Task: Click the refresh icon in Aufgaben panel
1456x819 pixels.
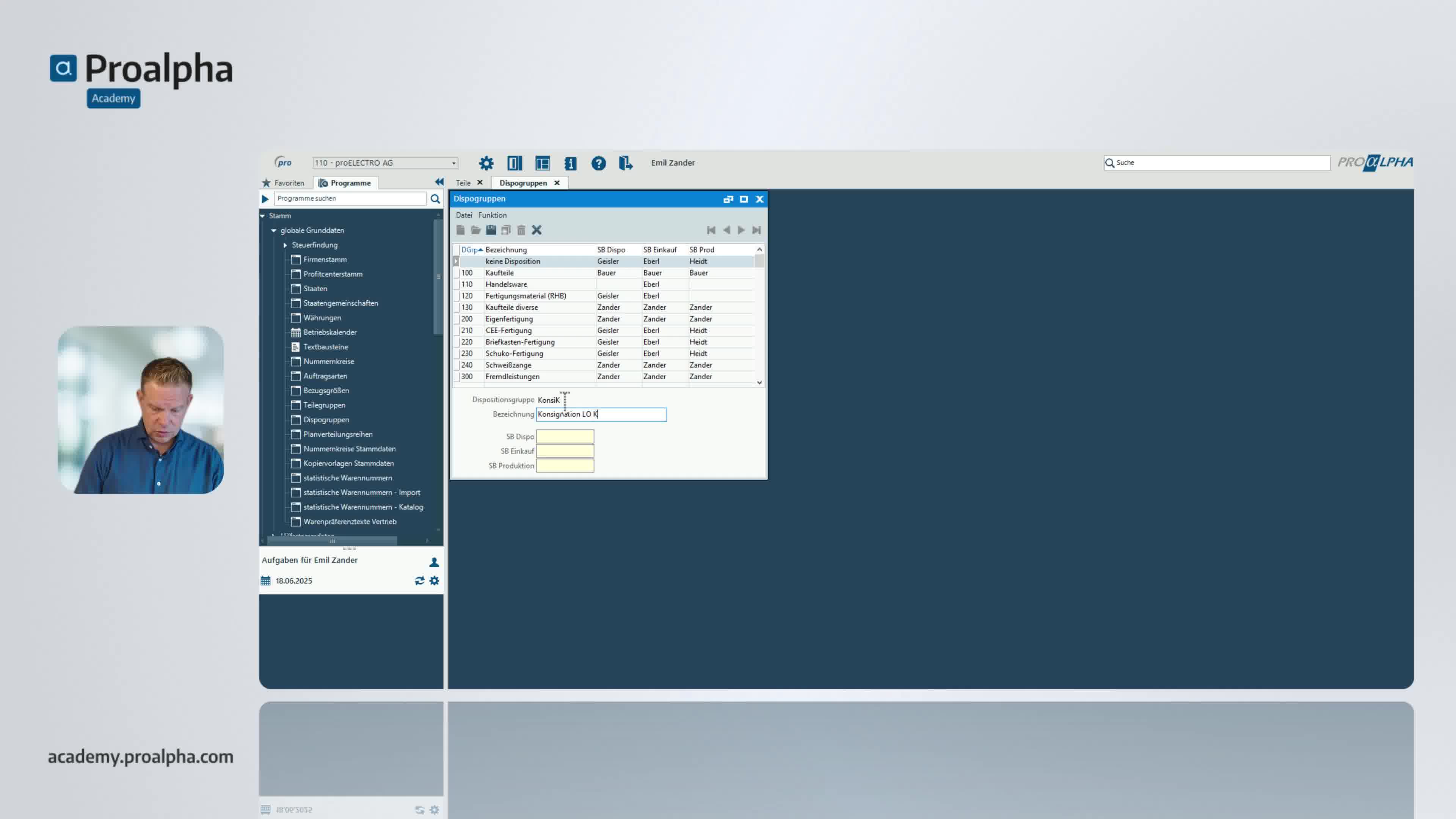Action: 419,581
